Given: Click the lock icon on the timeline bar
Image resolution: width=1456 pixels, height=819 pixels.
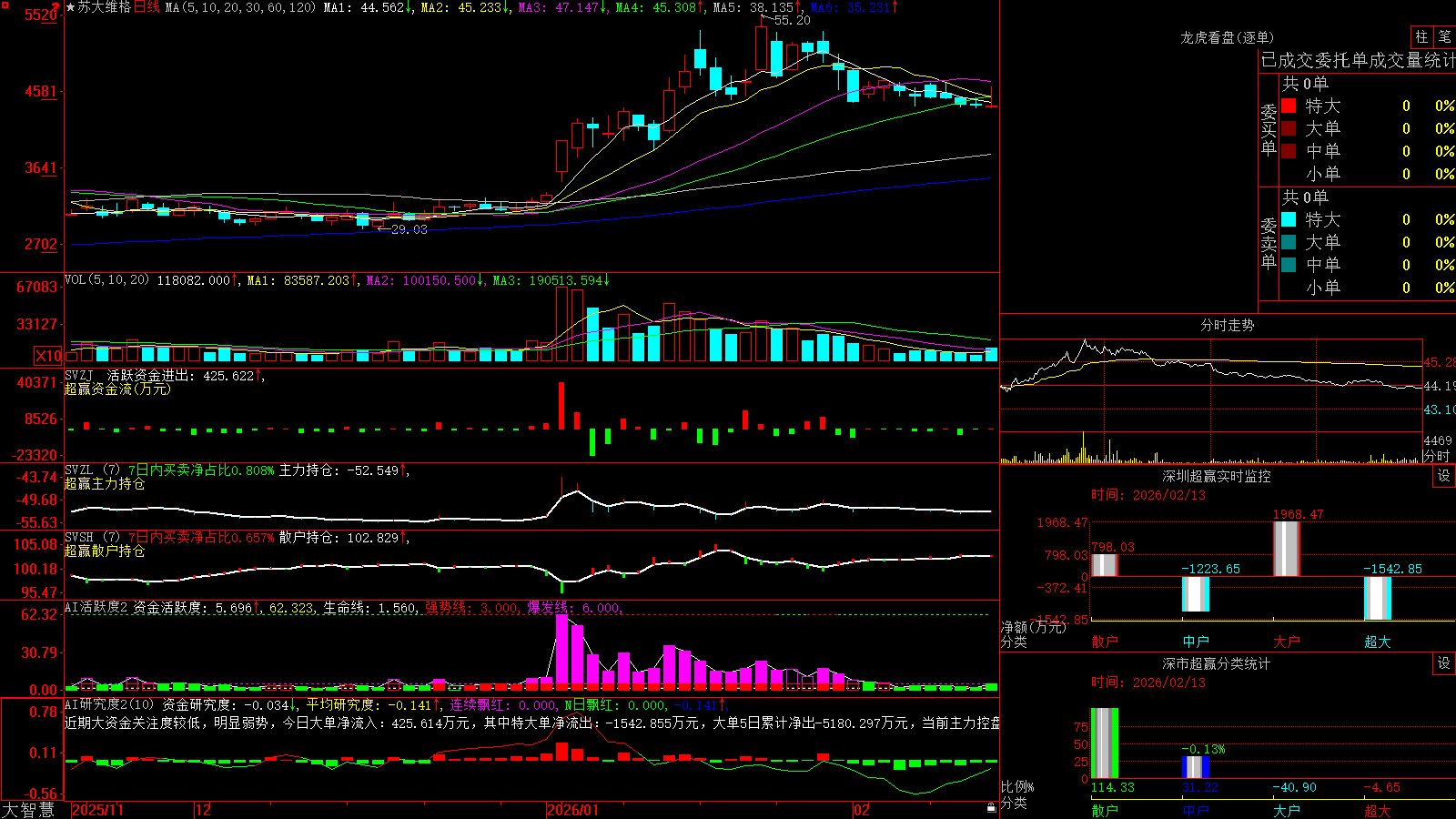Looking at the screenshot, I should coord(991,808).
